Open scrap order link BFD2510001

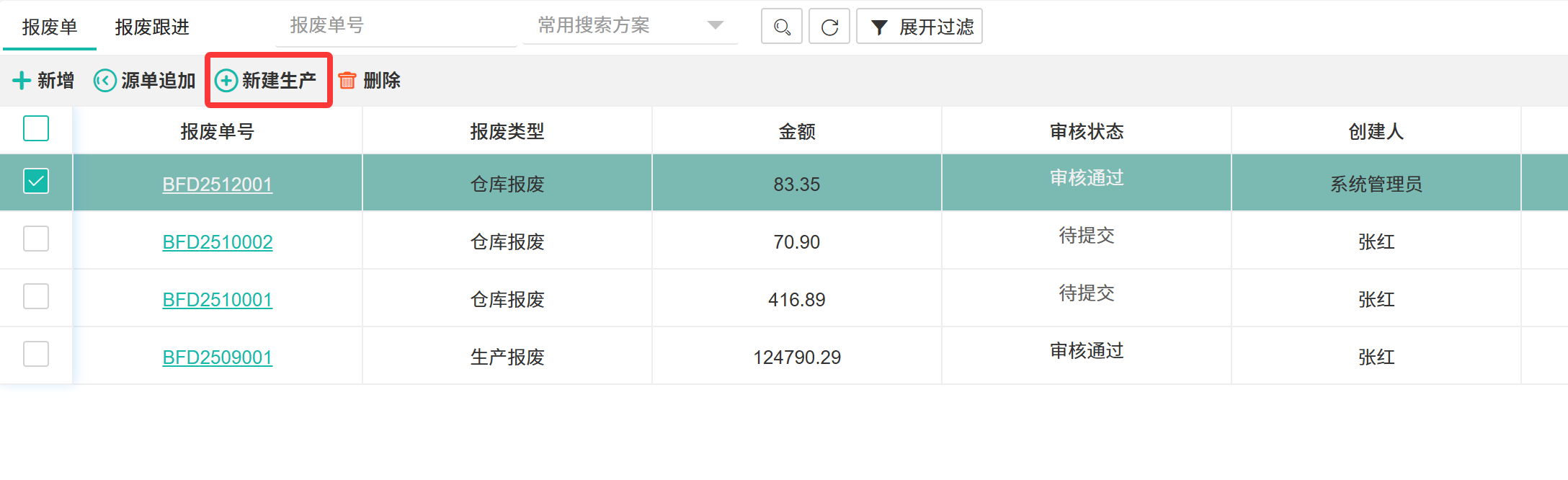pyautogui.click(x=218, y=300)
